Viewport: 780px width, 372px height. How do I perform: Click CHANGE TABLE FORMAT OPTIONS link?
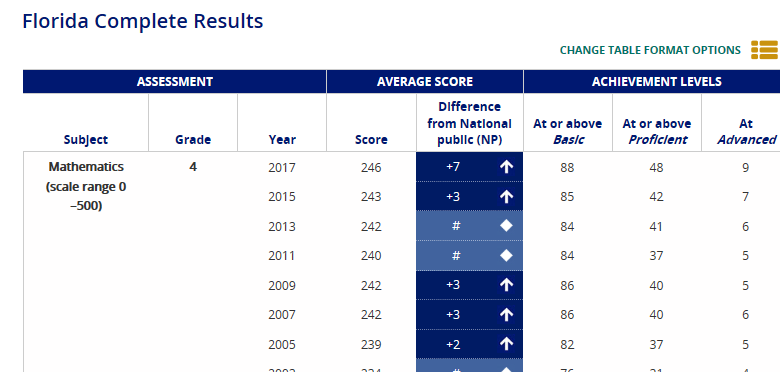tap(650, 50)
